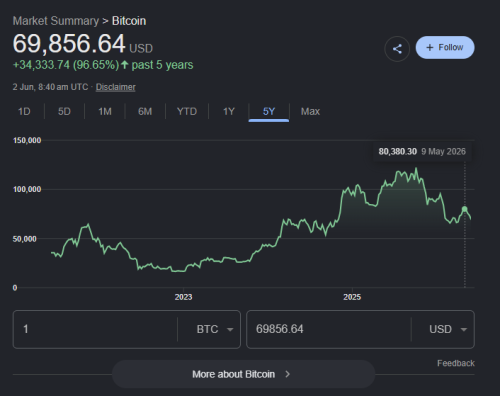Click Market Summary breadcrumb link
The width and height of the screenshot is (500, 396).
tap(56, 21)
